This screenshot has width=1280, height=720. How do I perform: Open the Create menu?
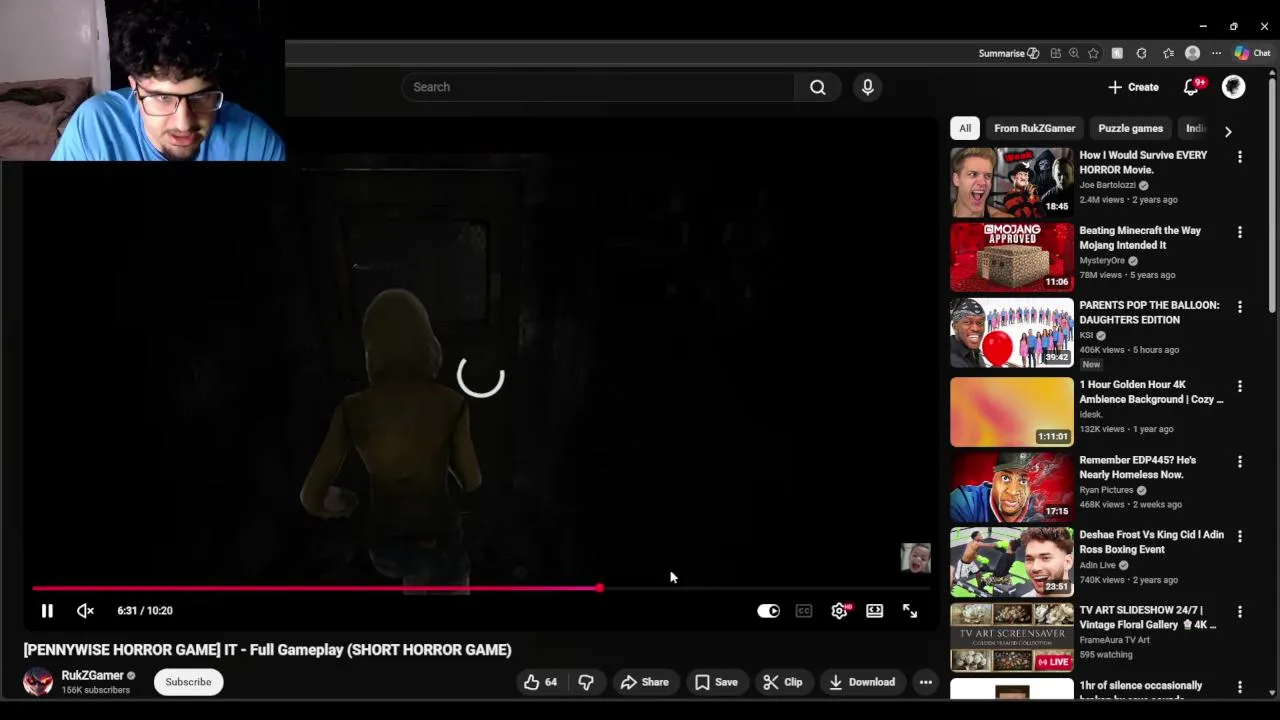click(x=1133, y=87)
